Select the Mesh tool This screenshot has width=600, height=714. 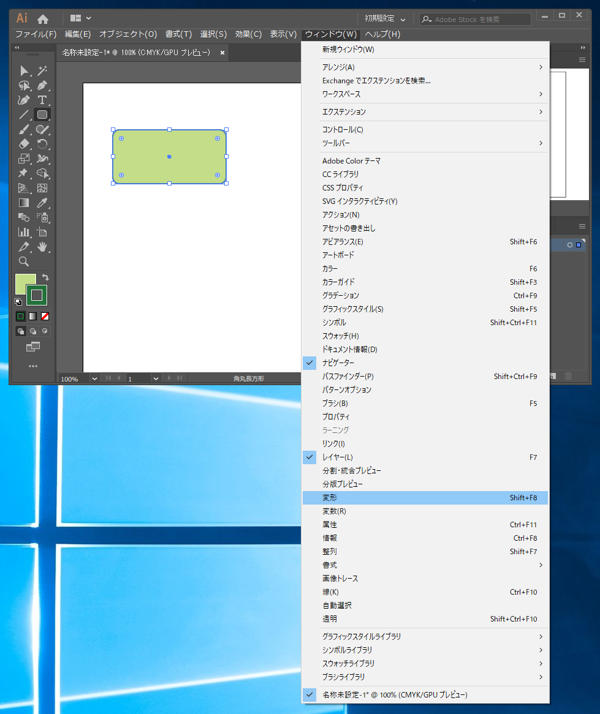[x=42, y=188]
